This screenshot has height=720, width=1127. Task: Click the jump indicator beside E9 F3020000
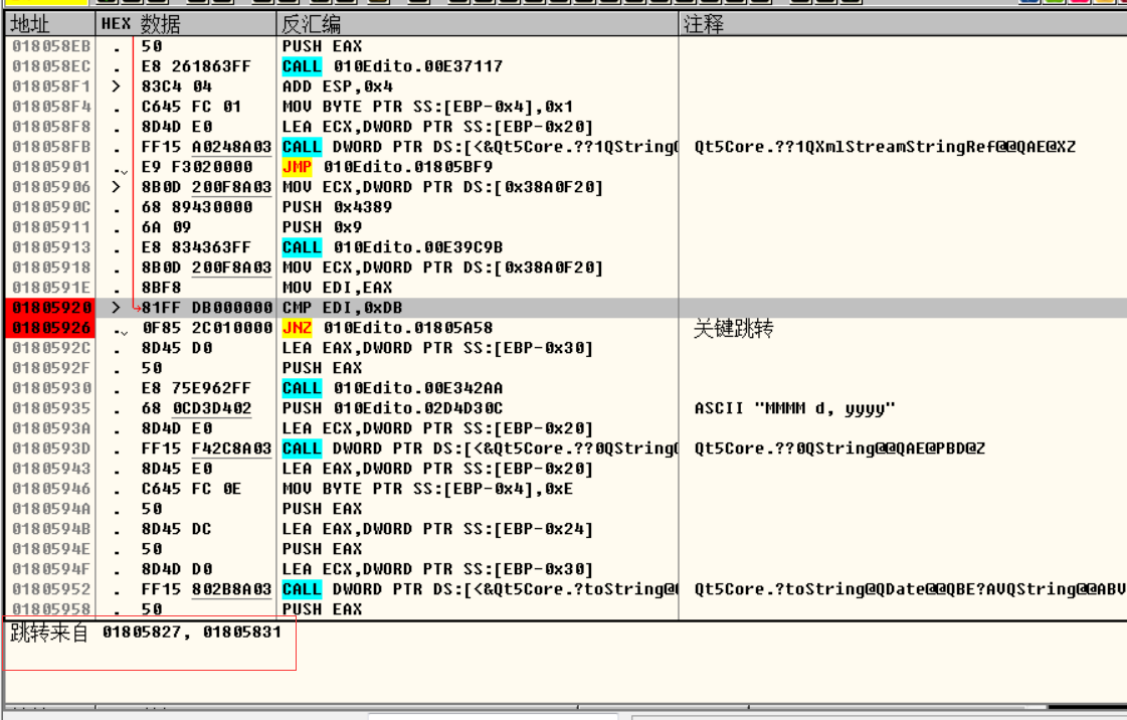120,168
